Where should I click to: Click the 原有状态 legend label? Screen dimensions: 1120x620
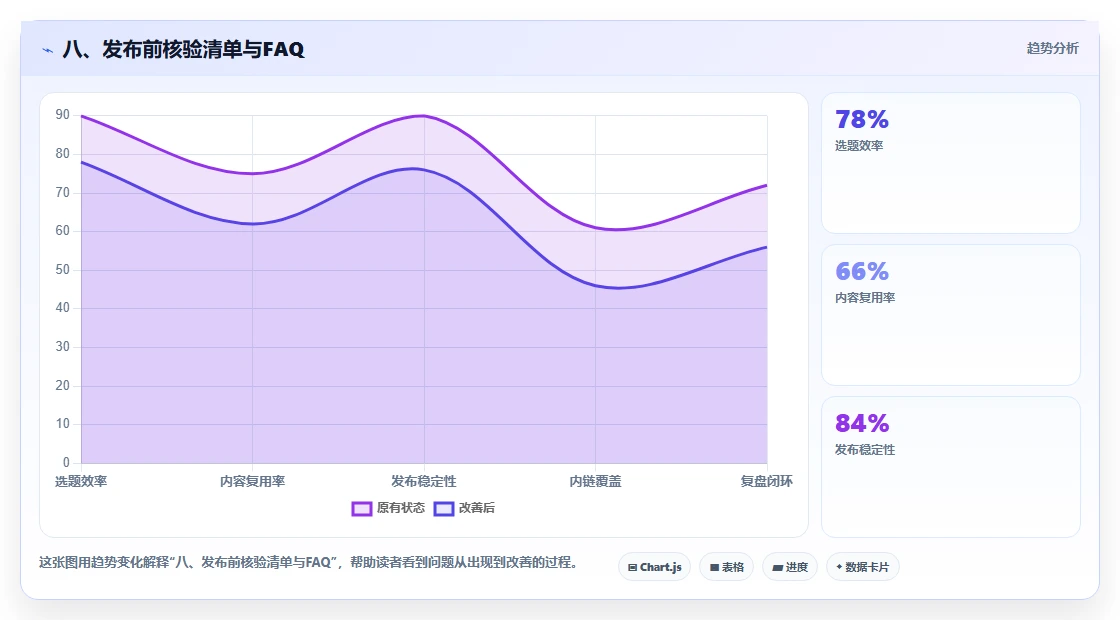401,508
